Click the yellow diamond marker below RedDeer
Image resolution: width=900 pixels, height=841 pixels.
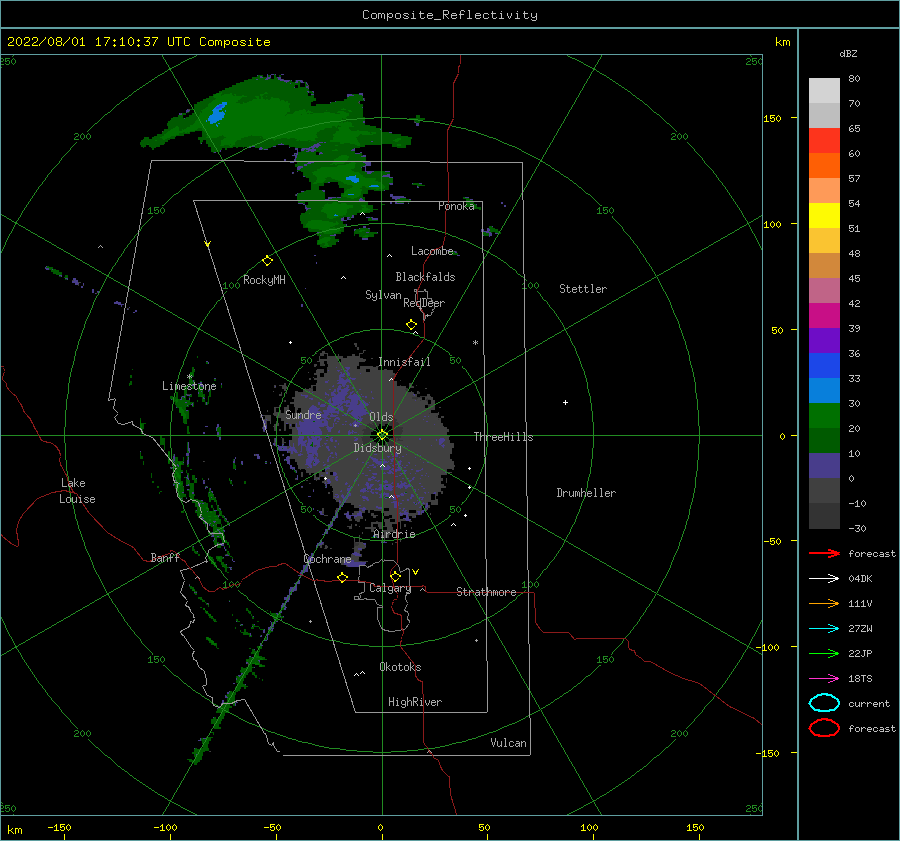point(411,325)
